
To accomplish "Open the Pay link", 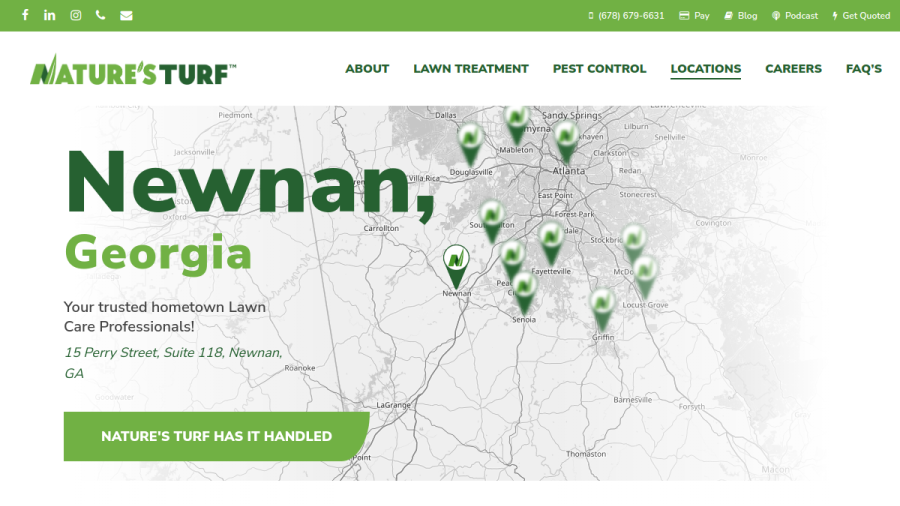I will pos(695,15).
